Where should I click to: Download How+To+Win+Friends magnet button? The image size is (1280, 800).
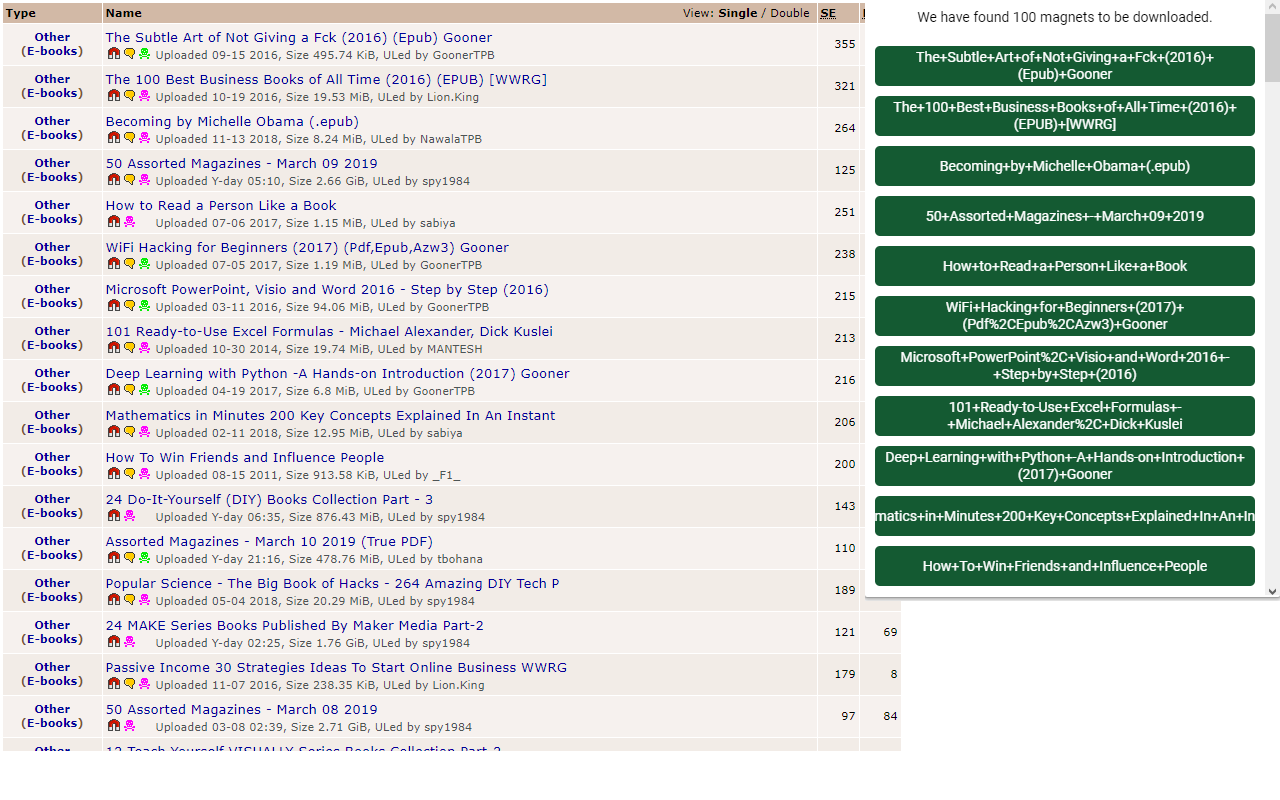tap(1065, 566)
